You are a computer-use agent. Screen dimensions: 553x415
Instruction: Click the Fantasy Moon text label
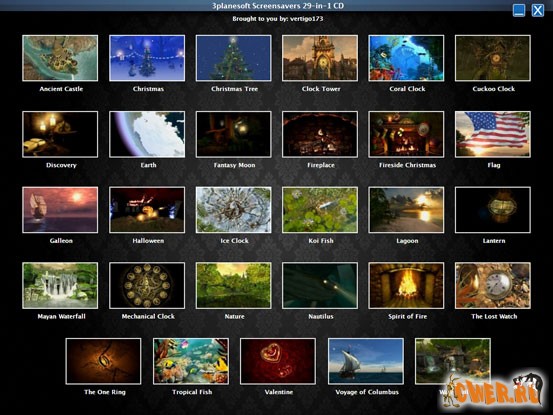[235, 165]
